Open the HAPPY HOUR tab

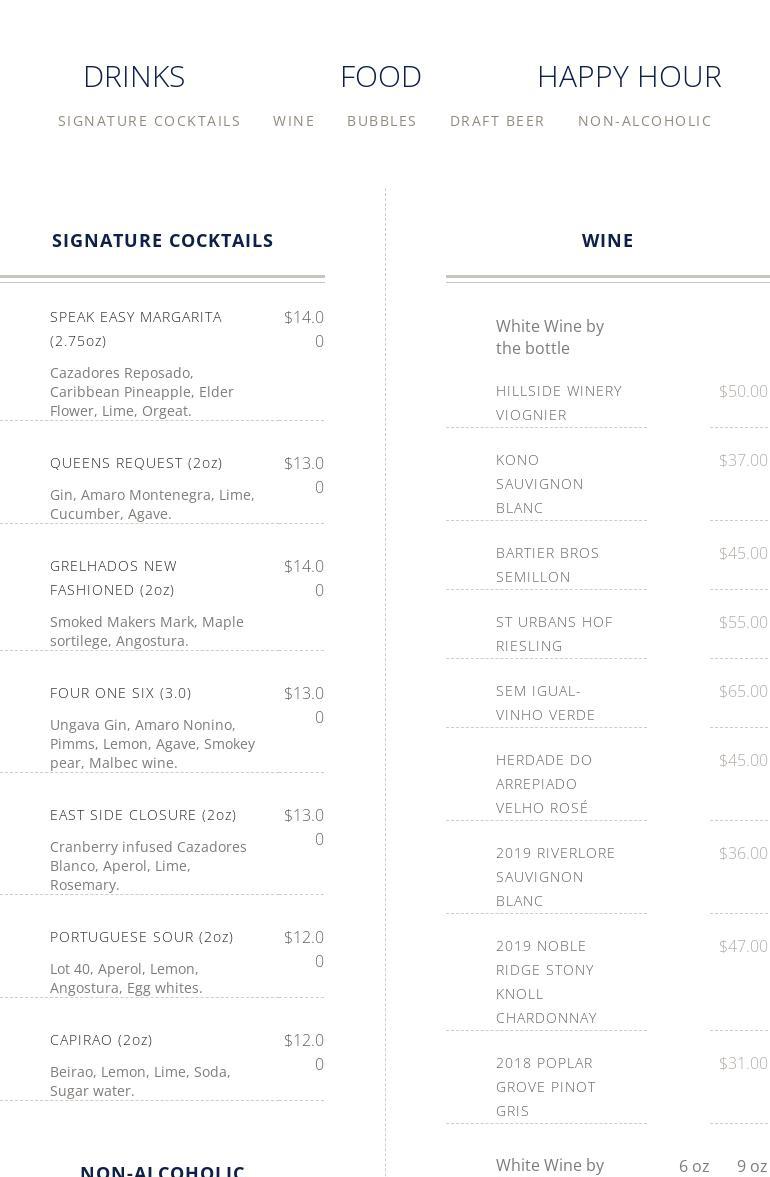point(629,77)
